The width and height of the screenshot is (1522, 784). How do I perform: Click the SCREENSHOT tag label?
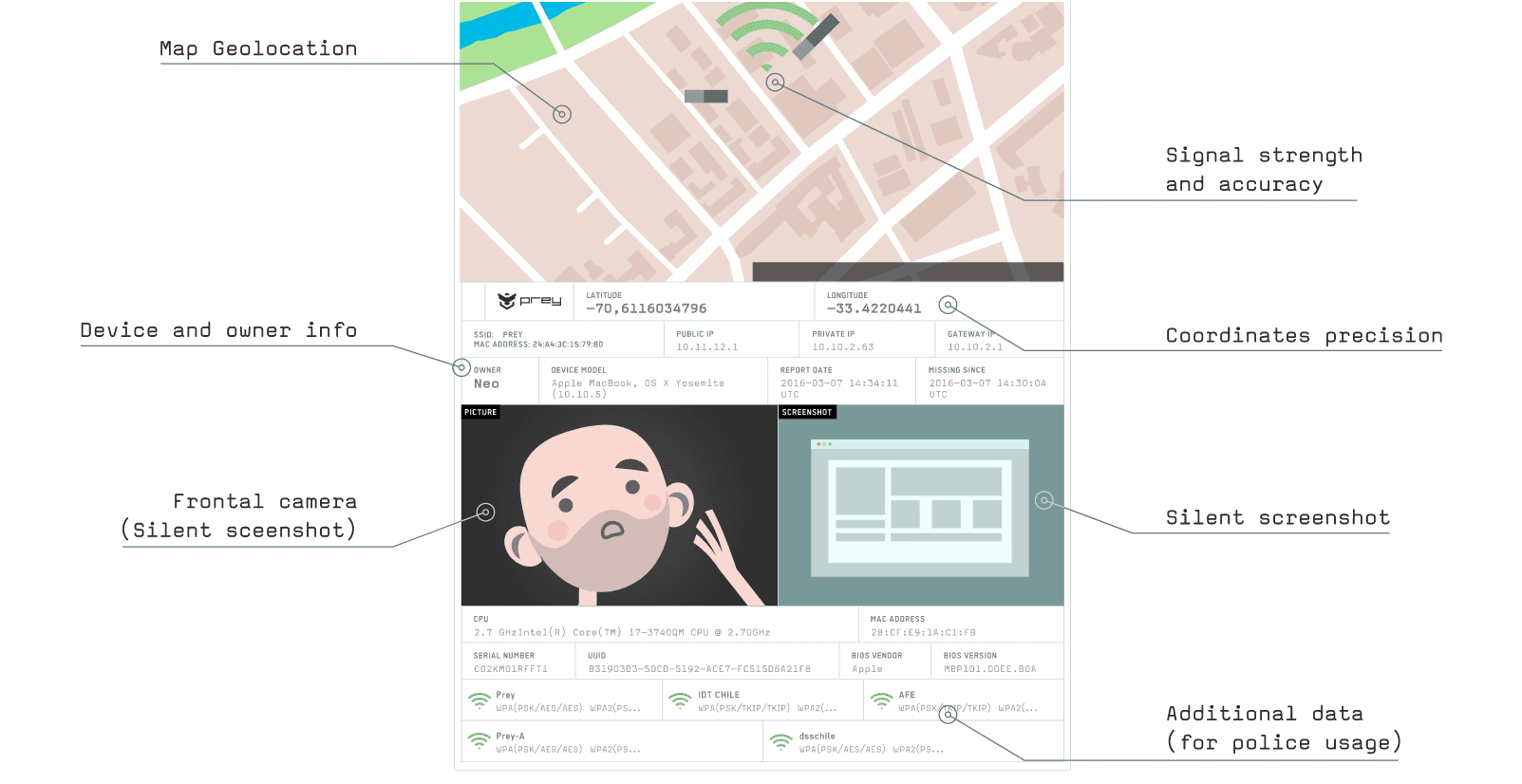[x=807, y=412]
